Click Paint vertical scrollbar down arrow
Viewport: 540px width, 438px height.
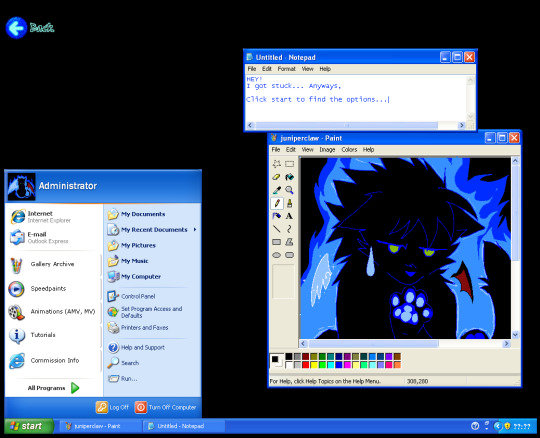[515, 334]
